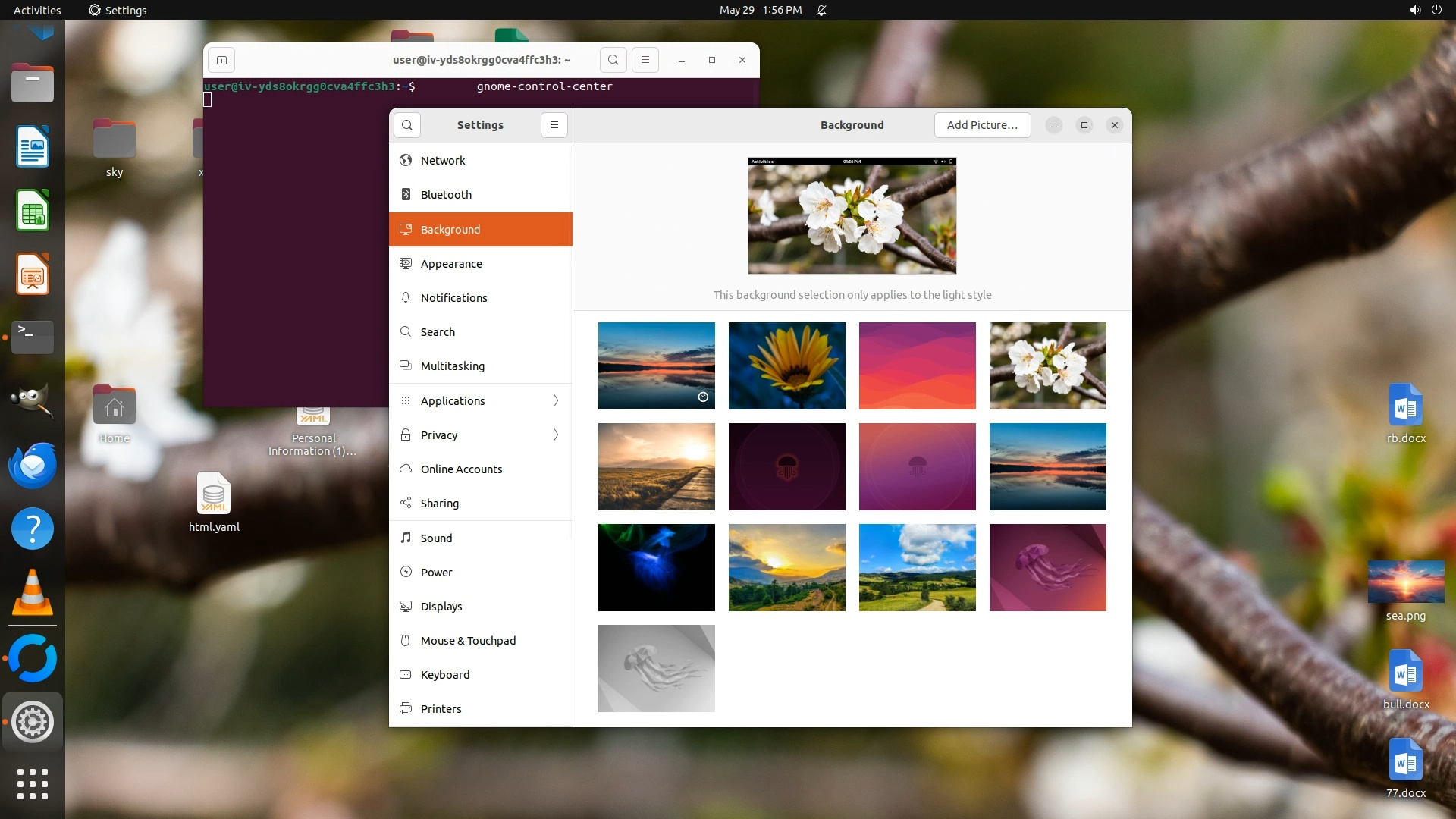Click the terminal search icon
Image resolution: width=1456 pixels, height=819 pixels.
point(613,60)
